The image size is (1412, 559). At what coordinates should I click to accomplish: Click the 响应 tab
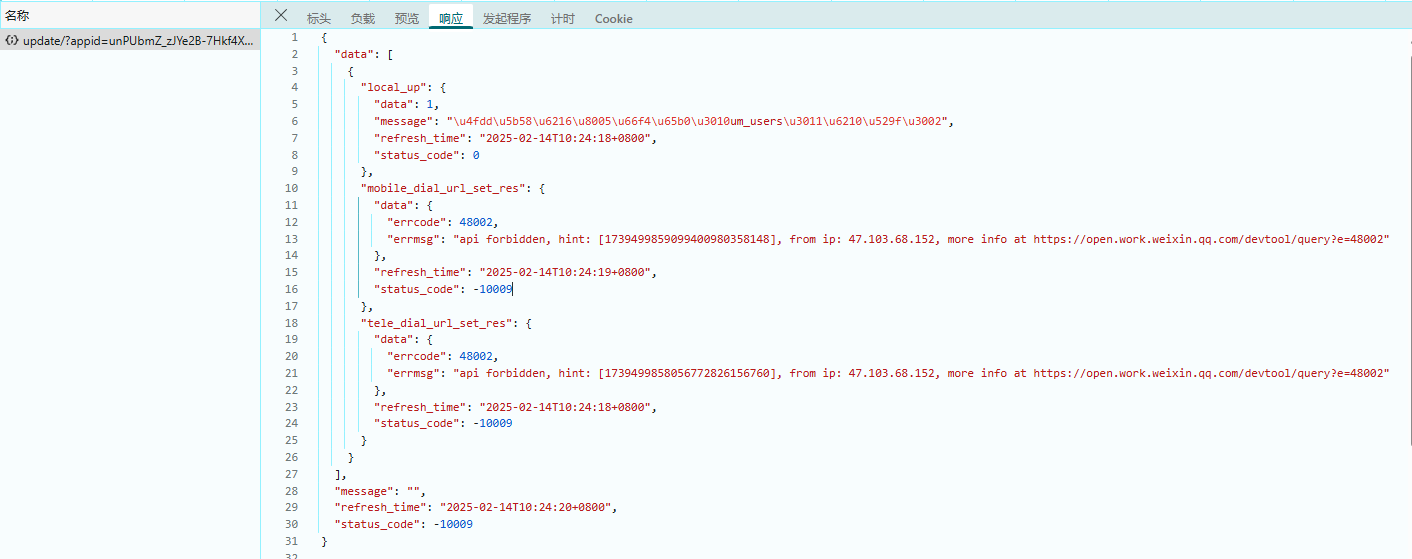point(451,19)
